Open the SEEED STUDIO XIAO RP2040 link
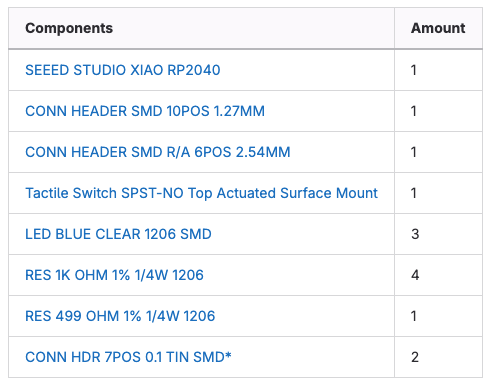Viewport: 501px width, 388px height. click(123, 70)
